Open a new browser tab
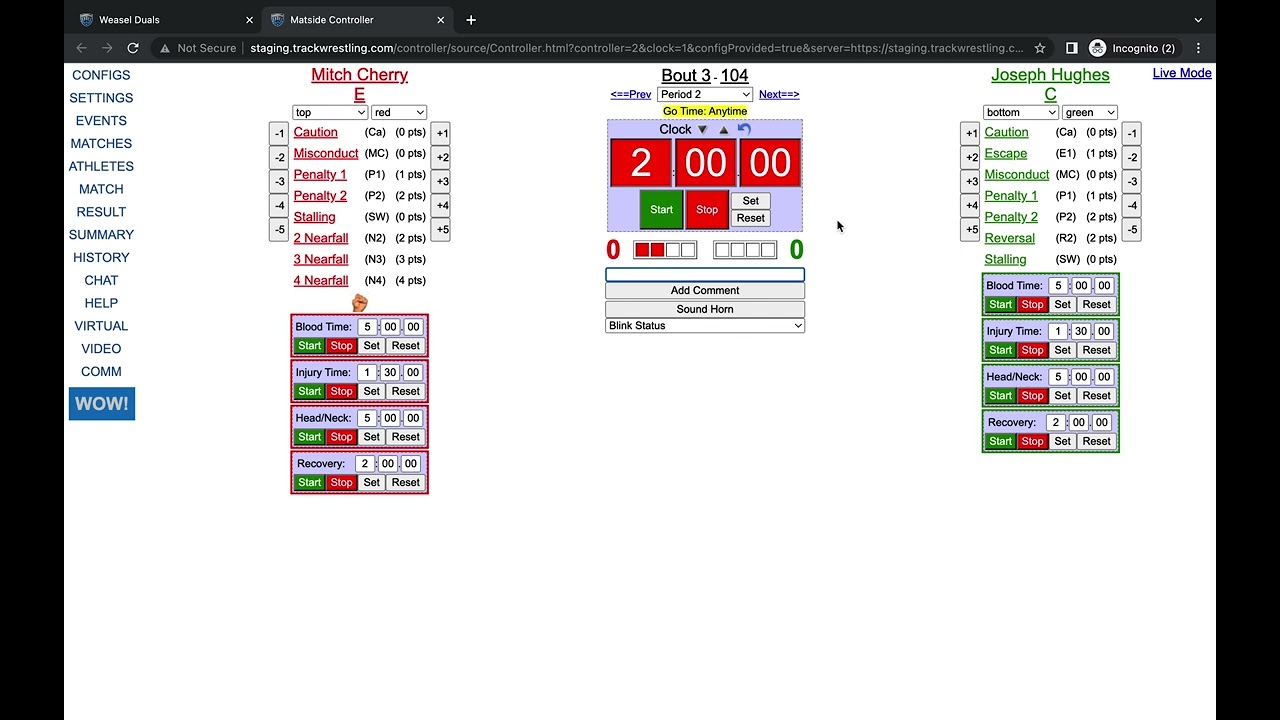The image size is (1280, 720). click(x=471, y=20)
